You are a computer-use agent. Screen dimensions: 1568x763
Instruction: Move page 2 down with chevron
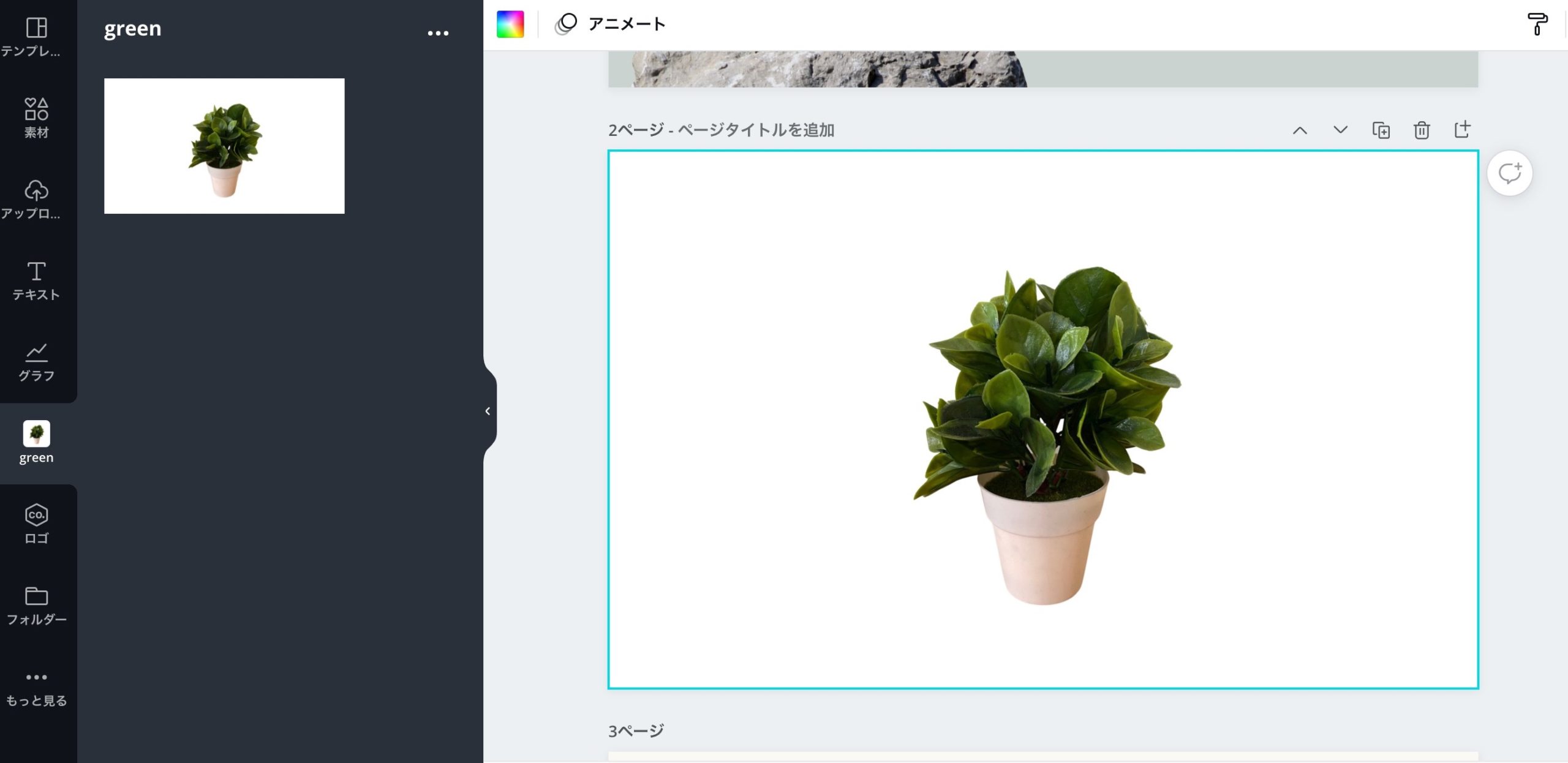[1340, 130]
